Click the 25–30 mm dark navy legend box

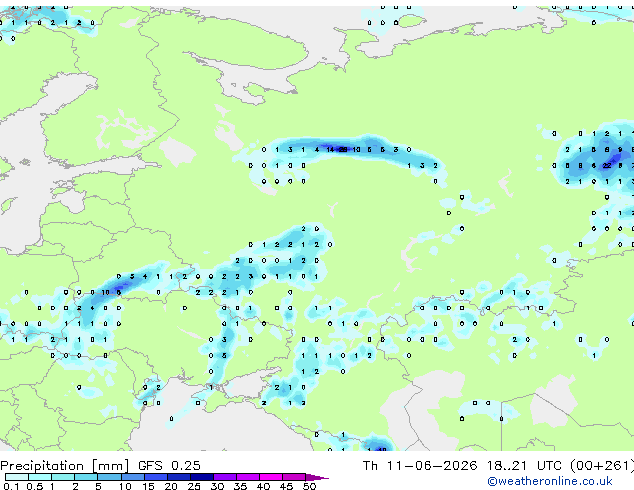tap(202, 477)
